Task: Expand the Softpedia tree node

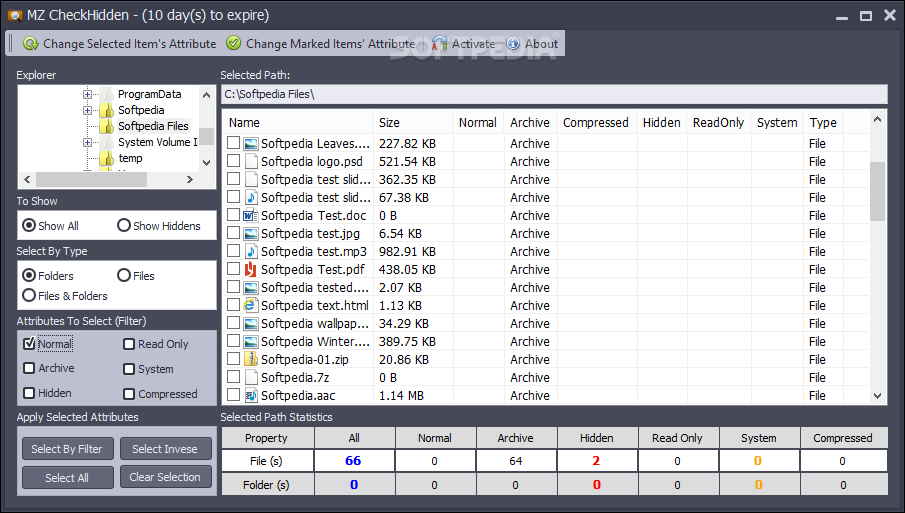Action: 87,110
